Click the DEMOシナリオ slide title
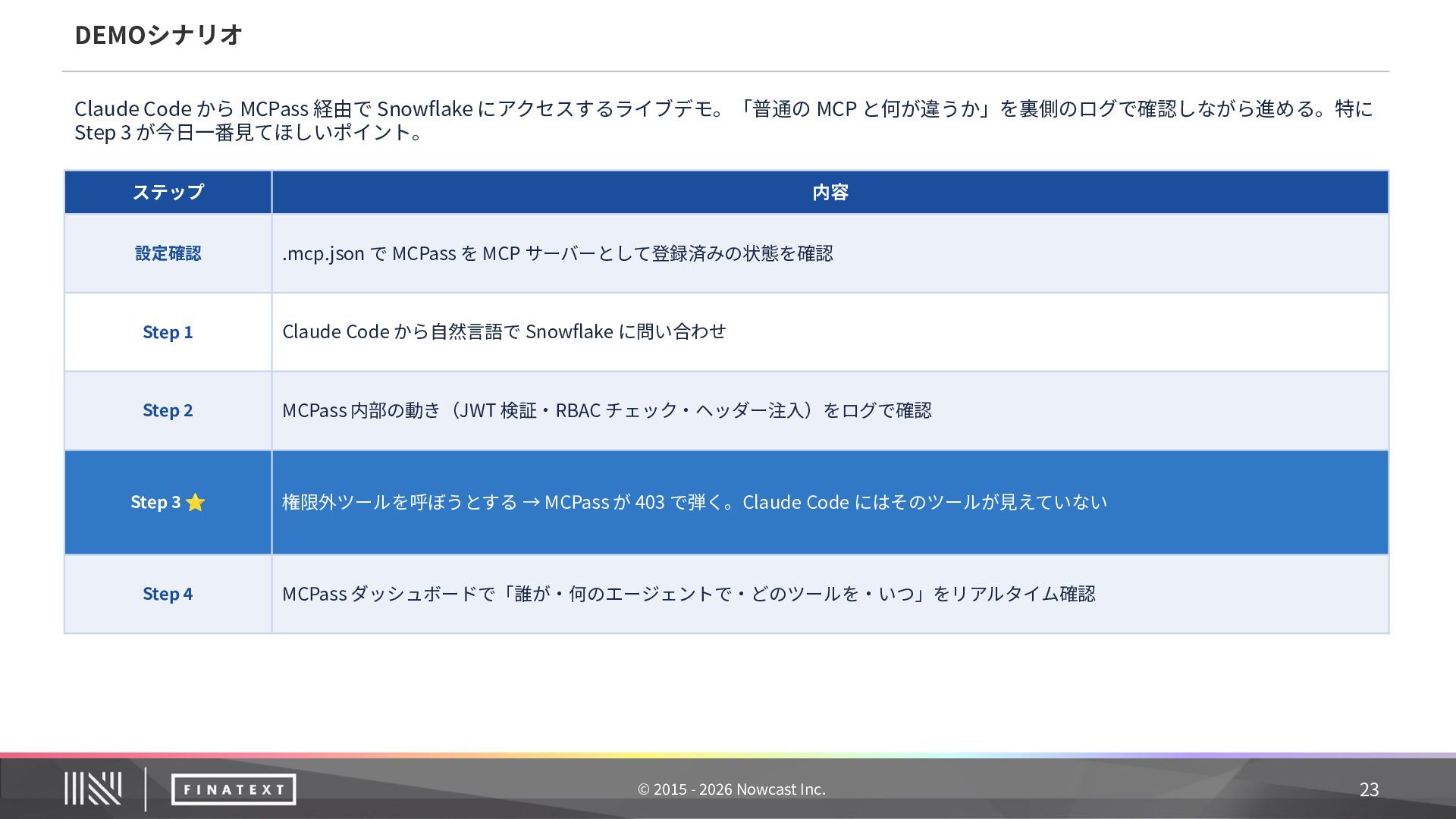 click(158, 35)
